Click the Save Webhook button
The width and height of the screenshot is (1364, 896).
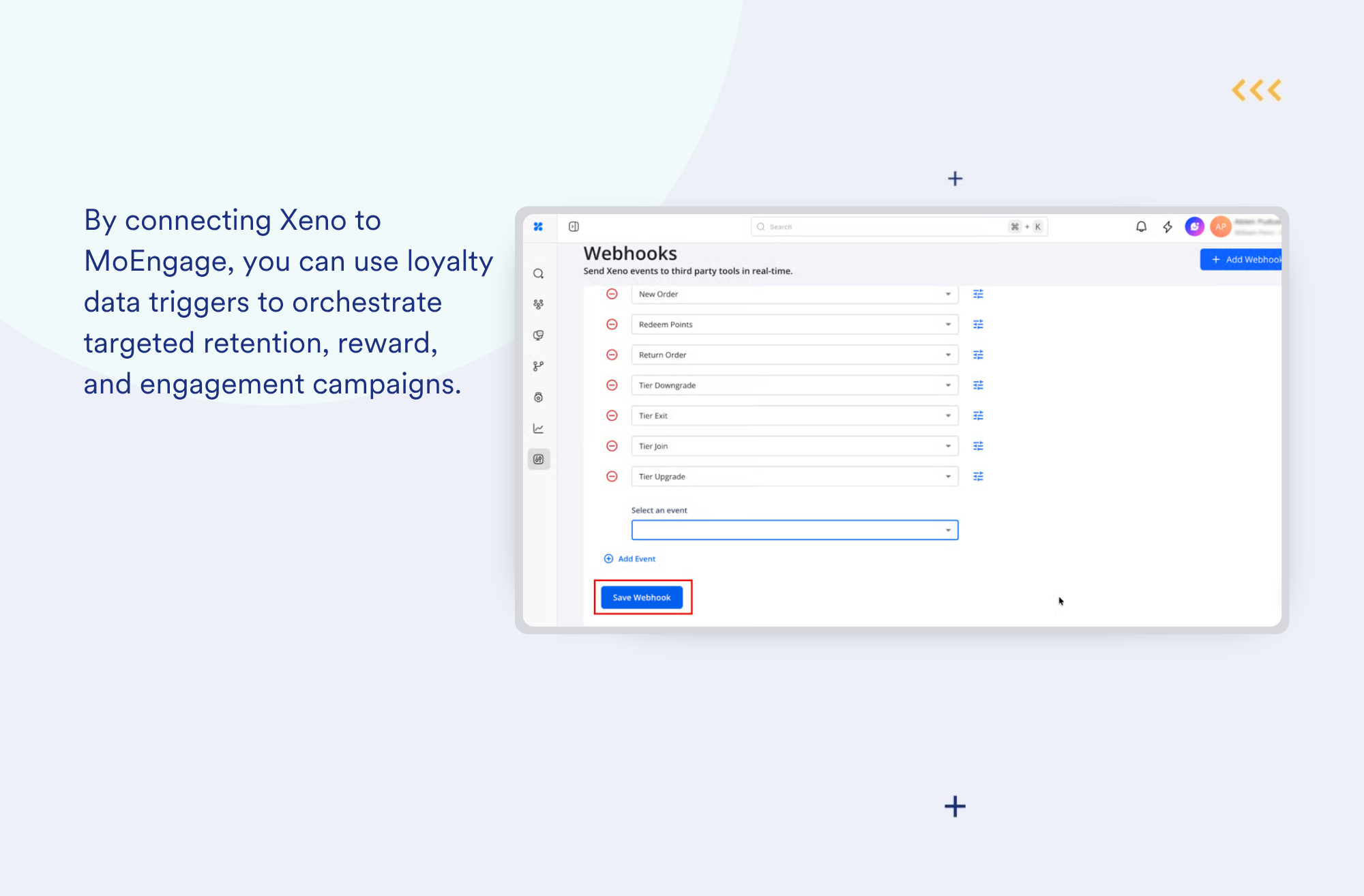[x=642, y=597]
